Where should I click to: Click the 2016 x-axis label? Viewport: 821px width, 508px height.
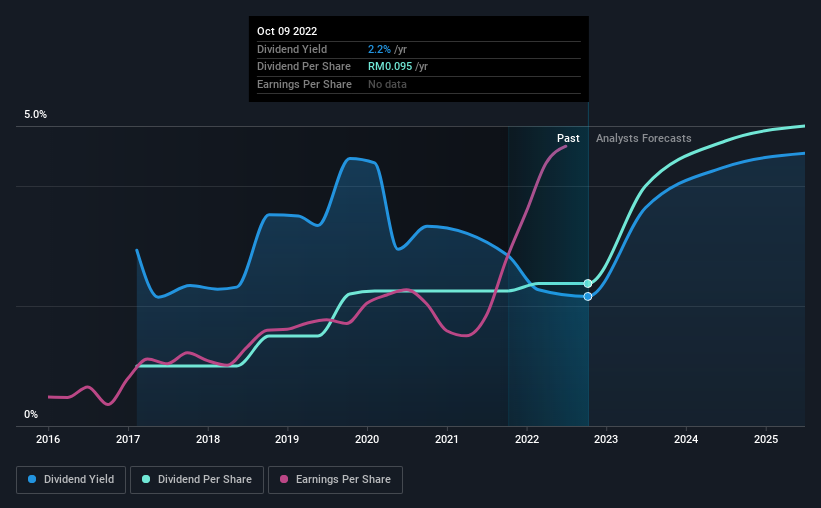(x=48, y=439)
